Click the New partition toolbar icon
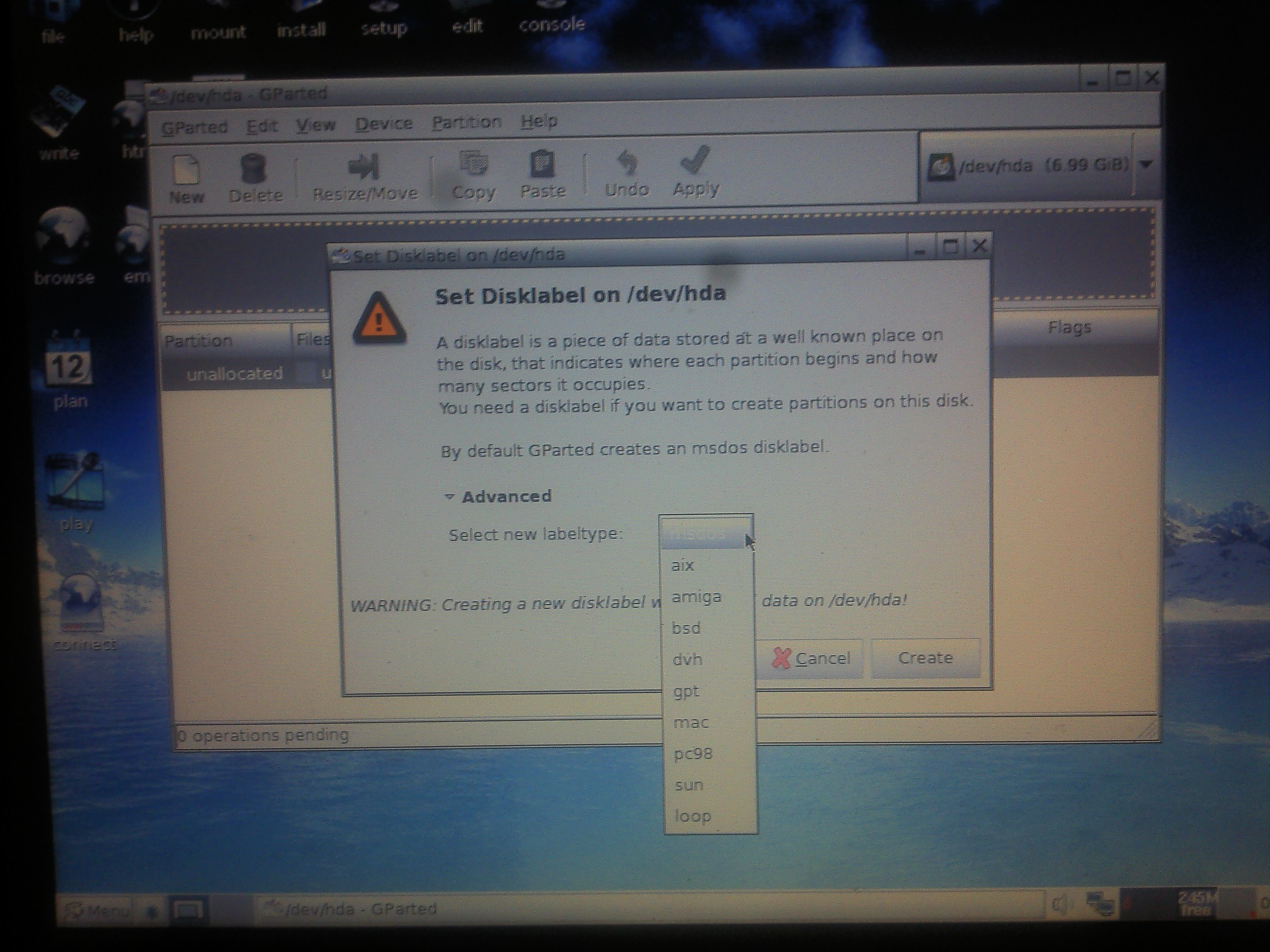The height and width of the screenshot is (952, 1270). point(186,180)
